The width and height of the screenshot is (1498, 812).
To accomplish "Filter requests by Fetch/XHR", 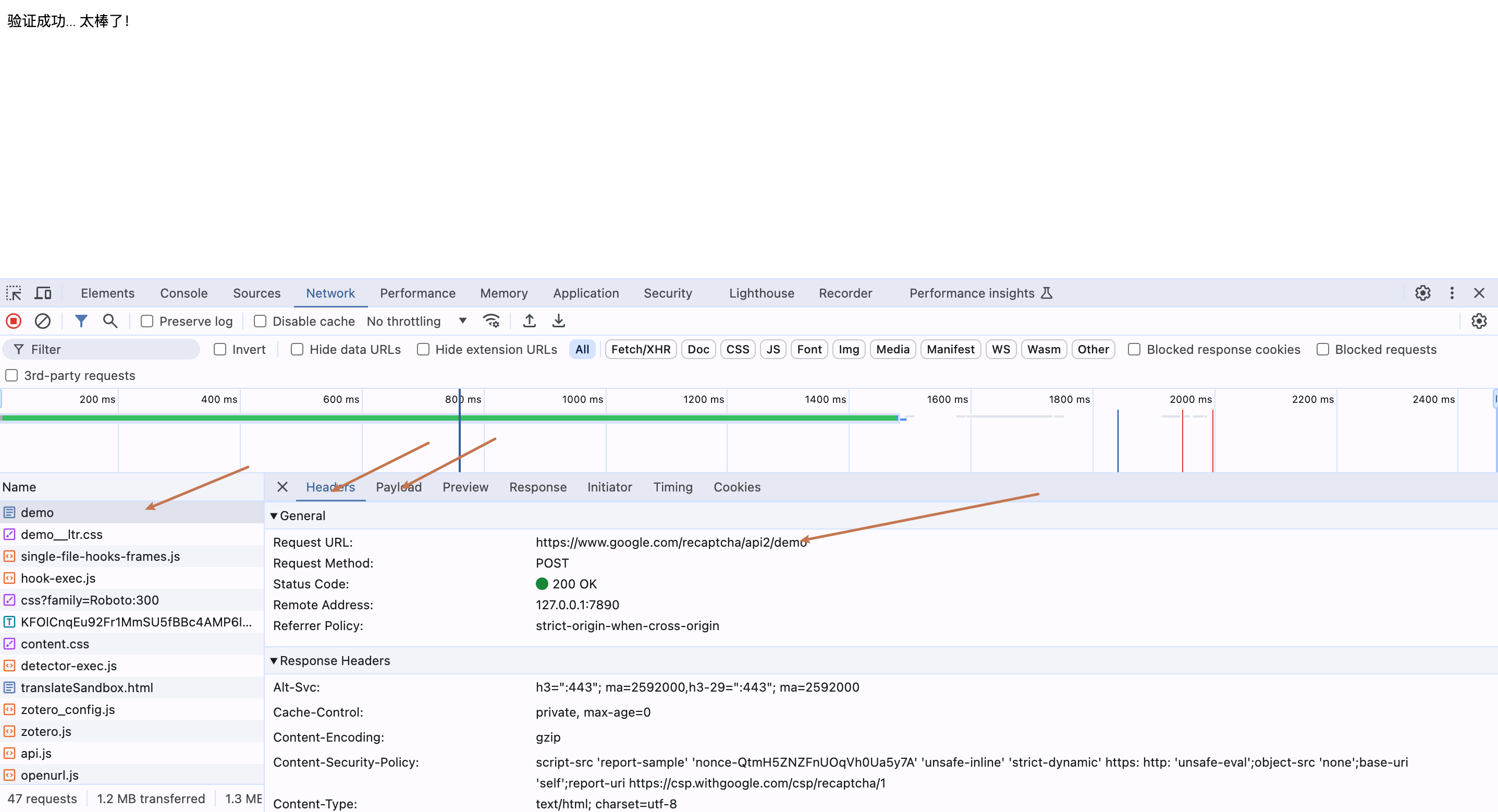I will 640,350.
